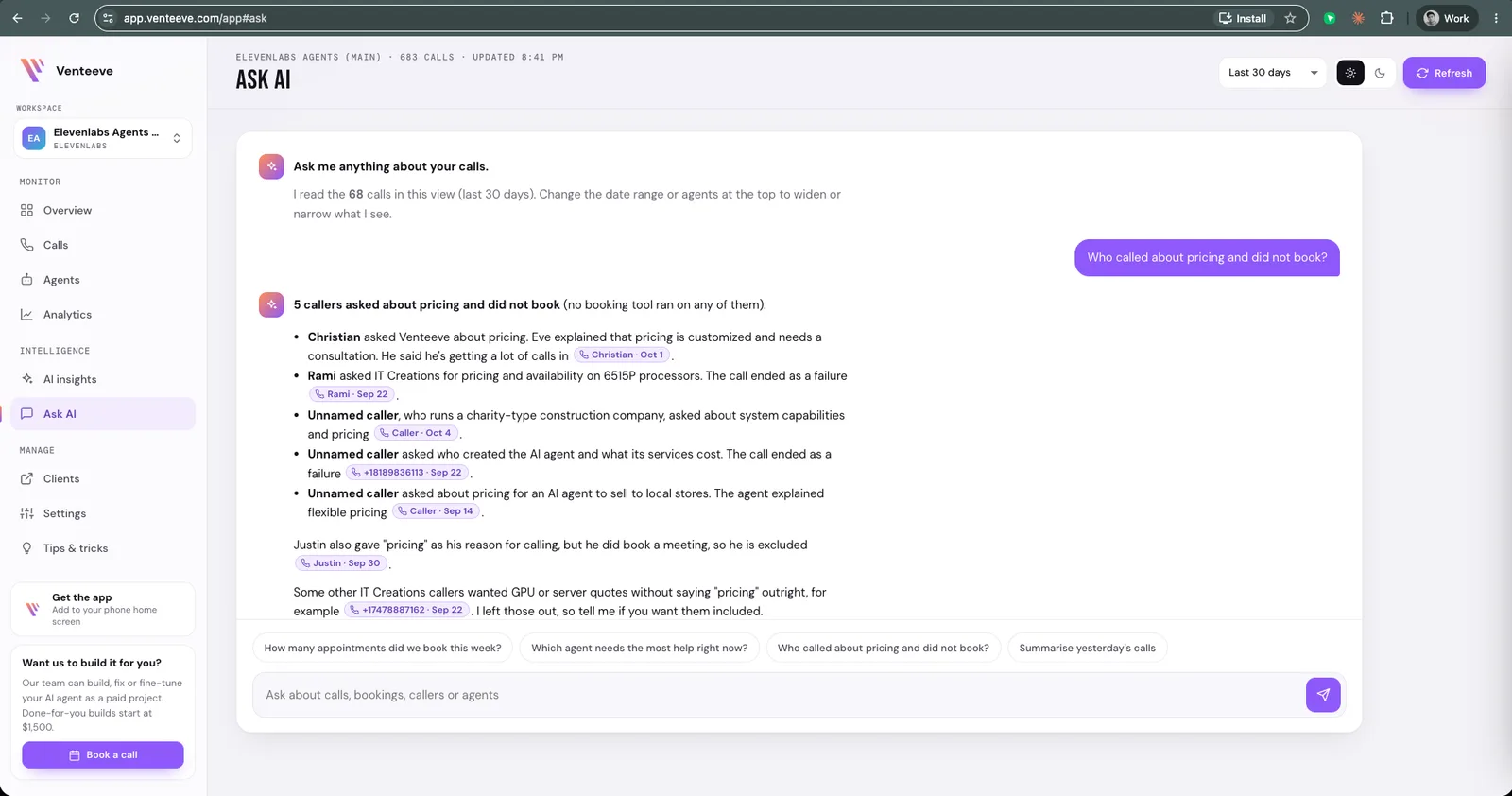Open the Calls page in sidebar
The image size is (1512, 796).
pos(102,245)
